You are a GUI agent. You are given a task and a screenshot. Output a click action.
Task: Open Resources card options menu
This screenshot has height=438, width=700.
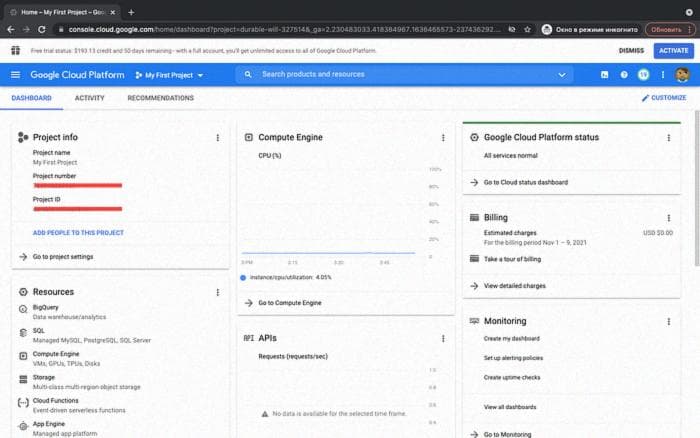[217, 292]
